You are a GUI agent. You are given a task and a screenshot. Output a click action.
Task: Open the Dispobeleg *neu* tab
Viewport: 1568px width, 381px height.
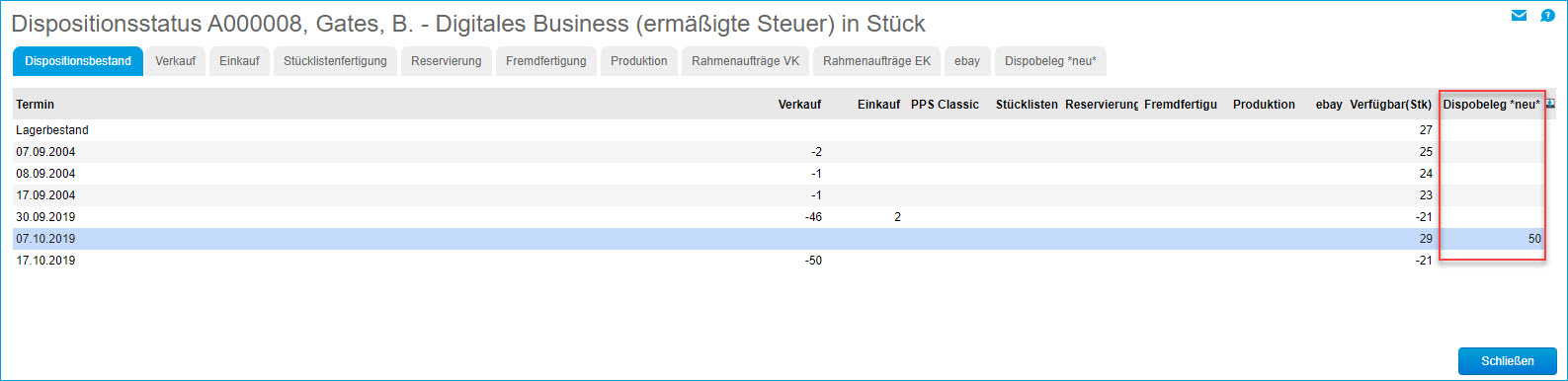pos(1050,61)
